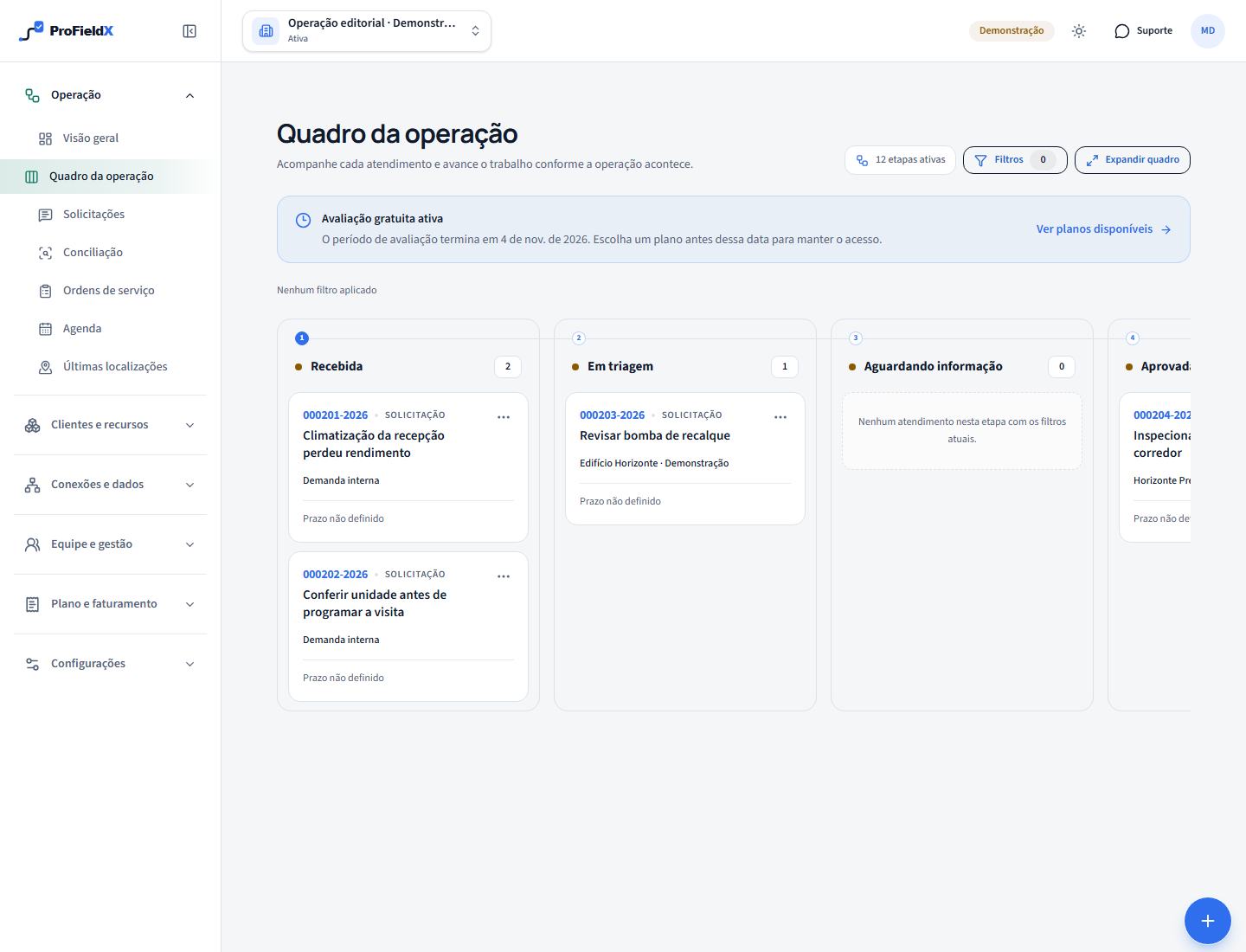
Task: Click the Ordens de serviço clipboard icon
Action: click(x=46, y=291)
